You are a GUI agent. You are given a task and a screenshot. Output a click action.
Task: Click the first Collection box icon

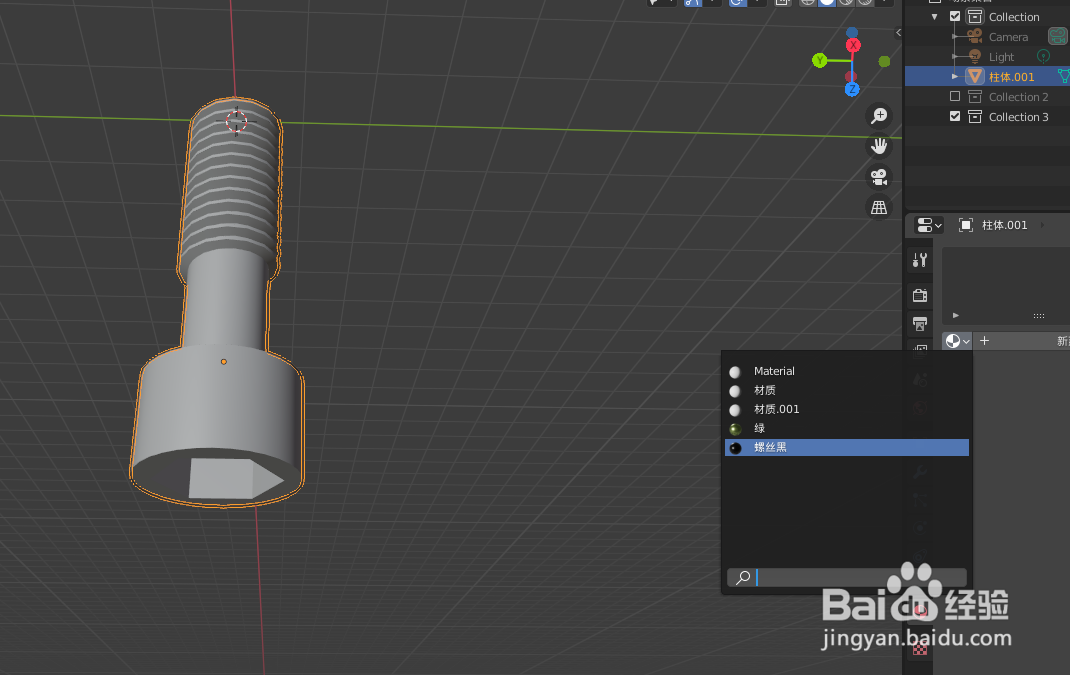click(975, 16)
